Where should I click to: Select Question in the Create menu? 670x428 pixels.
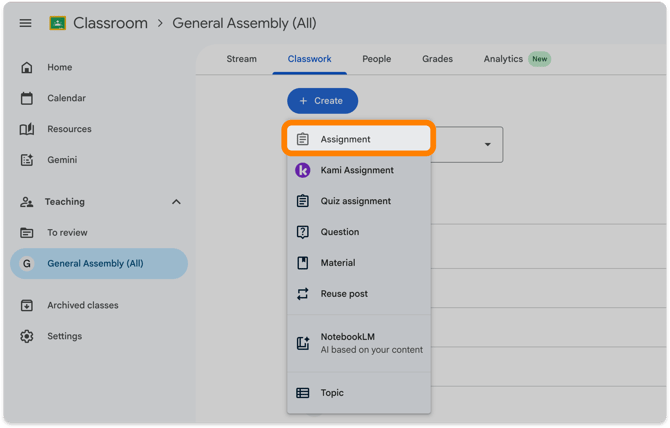click(359, 232)
